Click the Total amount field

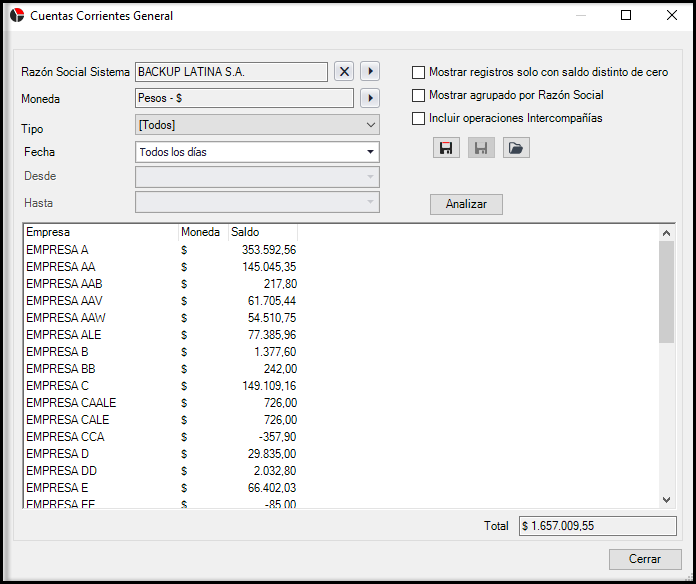point(598,526)
